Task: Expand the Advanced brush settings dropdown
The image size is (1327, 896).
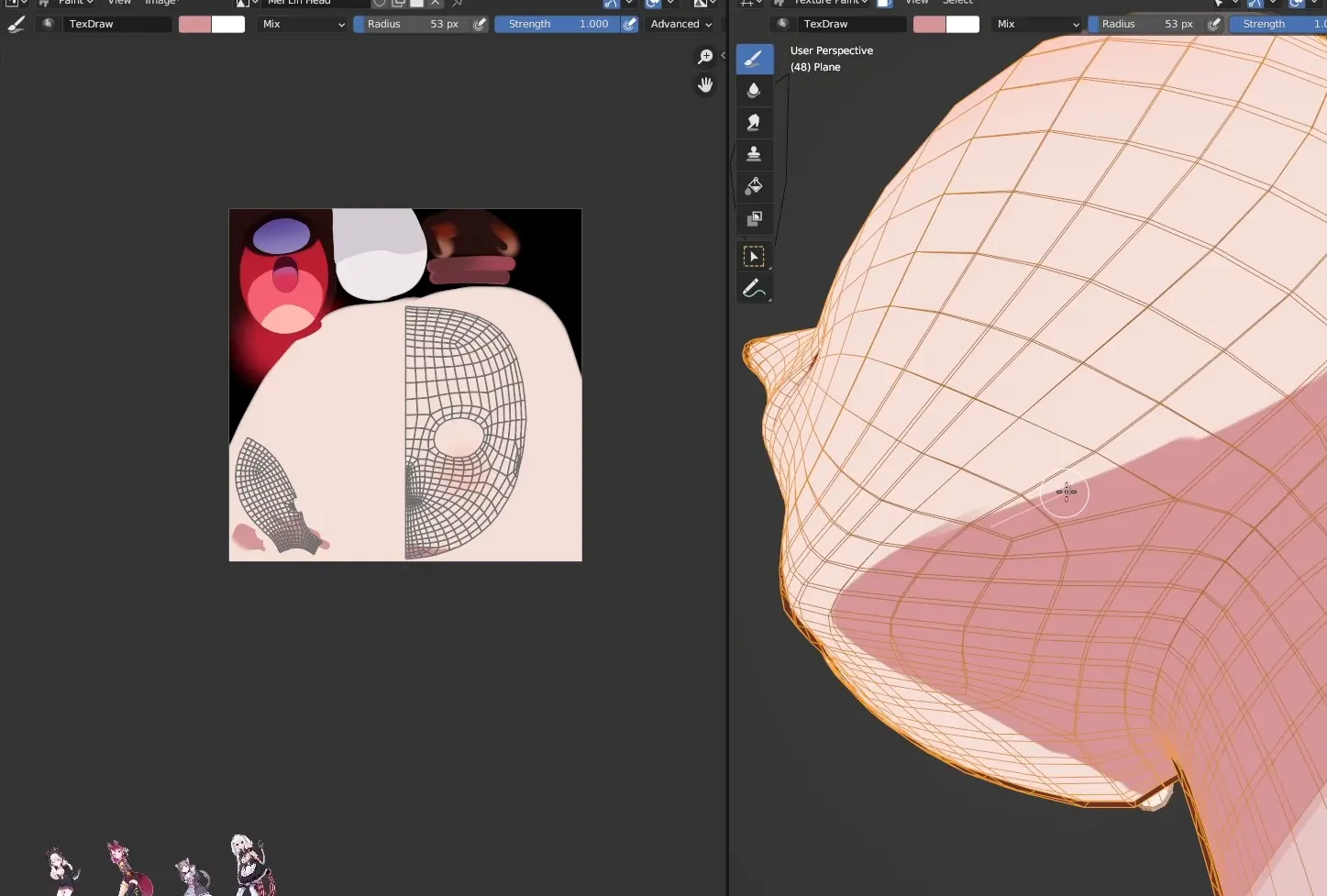Action: point(680,25)
